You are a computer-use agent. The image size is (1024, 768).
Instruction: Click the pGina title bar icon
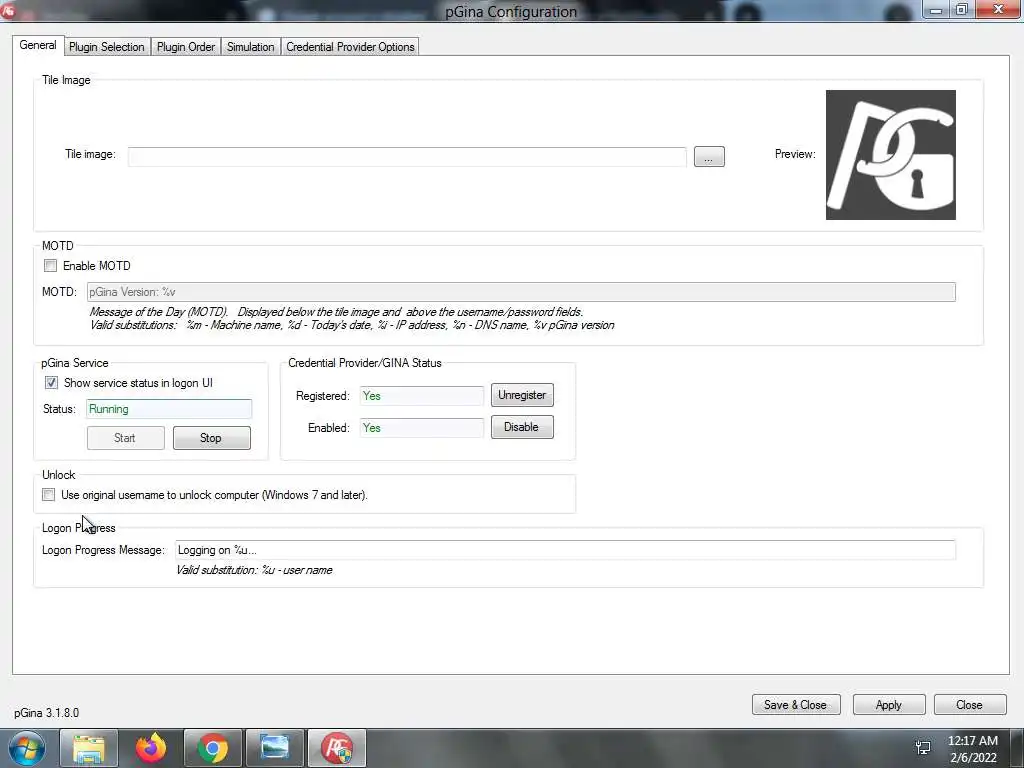pos(8,10)
